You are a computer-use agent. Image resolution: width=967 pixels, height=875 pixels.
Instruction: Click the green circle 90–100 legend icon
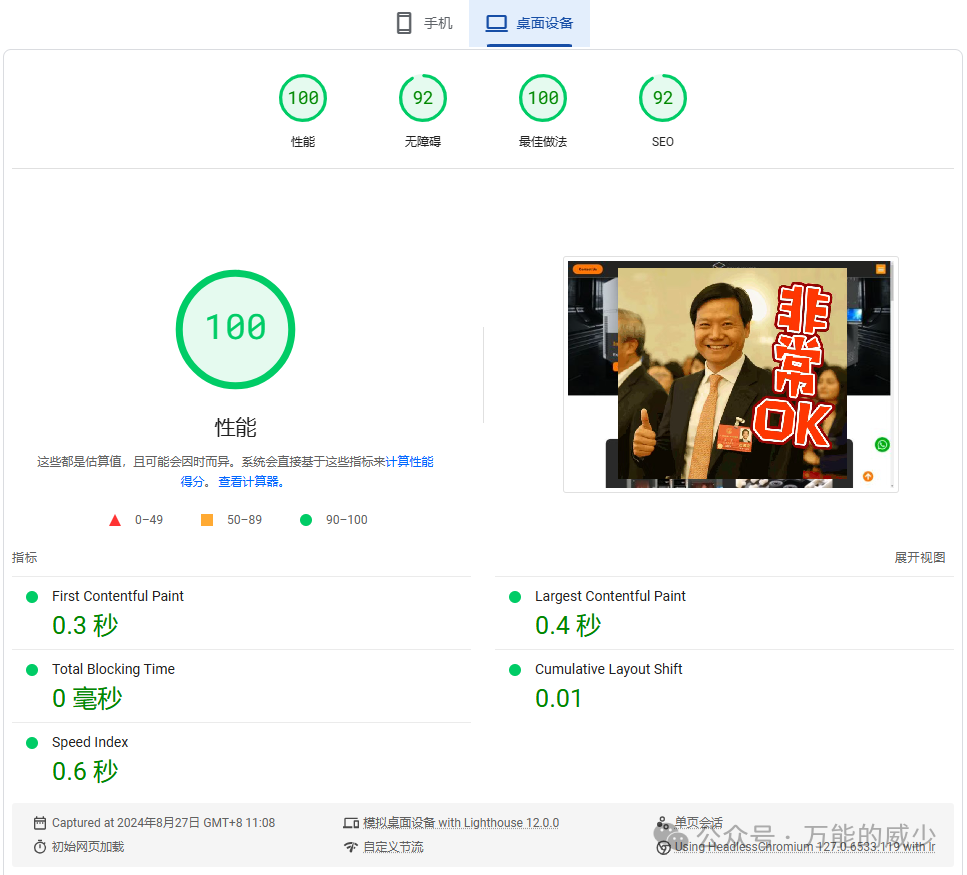coord(306,520)
